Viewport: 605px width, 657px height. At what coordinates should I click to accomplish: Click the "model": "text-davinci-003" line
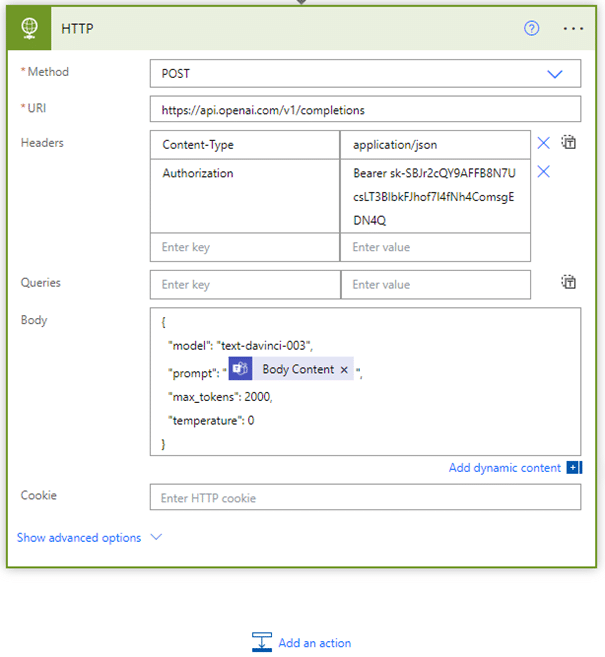[240, 346]
